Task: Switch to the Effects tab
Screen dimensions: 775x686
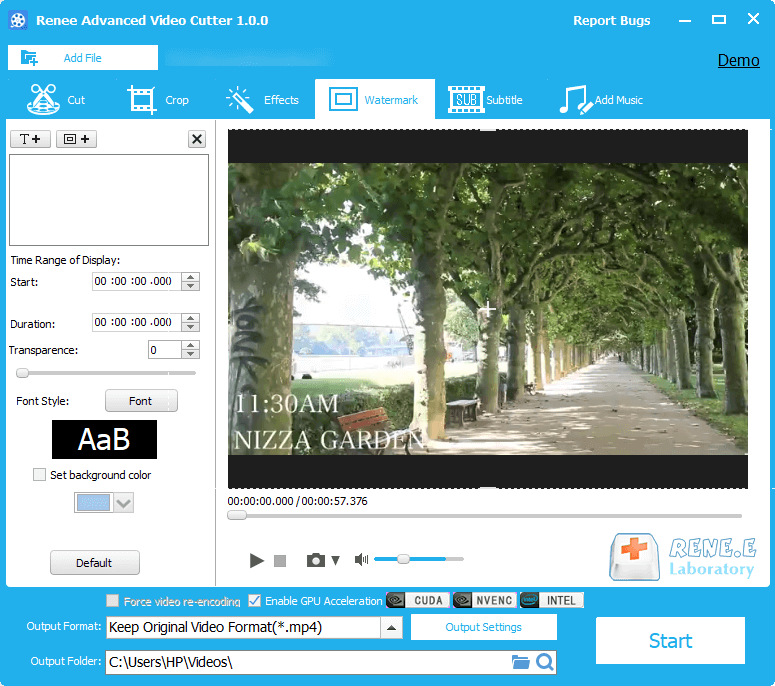Action: click(262, 99)
